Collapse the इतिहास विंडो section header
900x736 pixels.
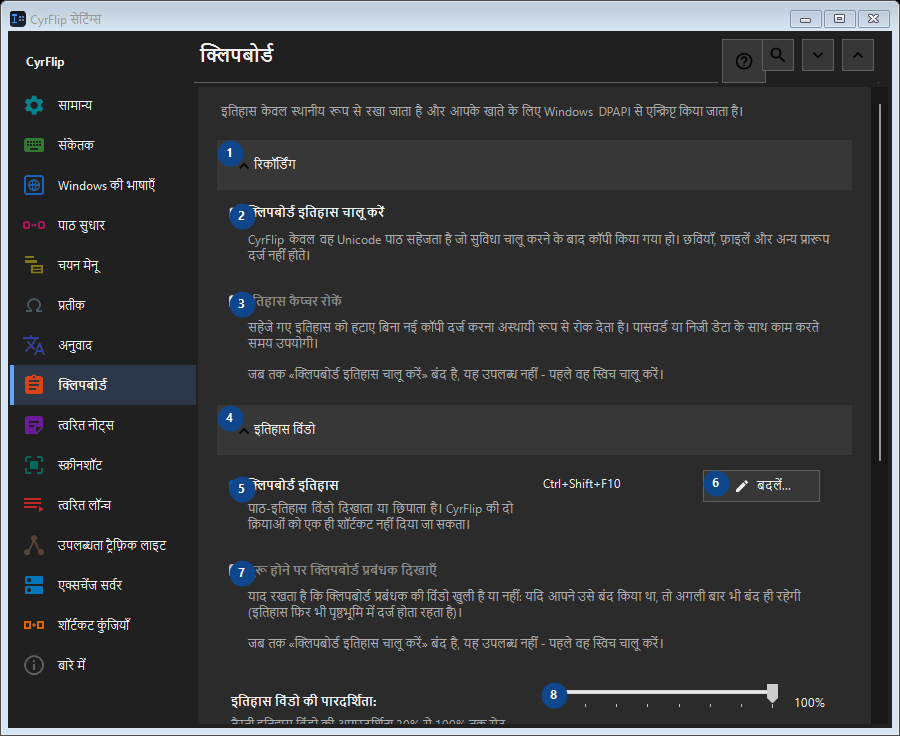coord(534,430)
